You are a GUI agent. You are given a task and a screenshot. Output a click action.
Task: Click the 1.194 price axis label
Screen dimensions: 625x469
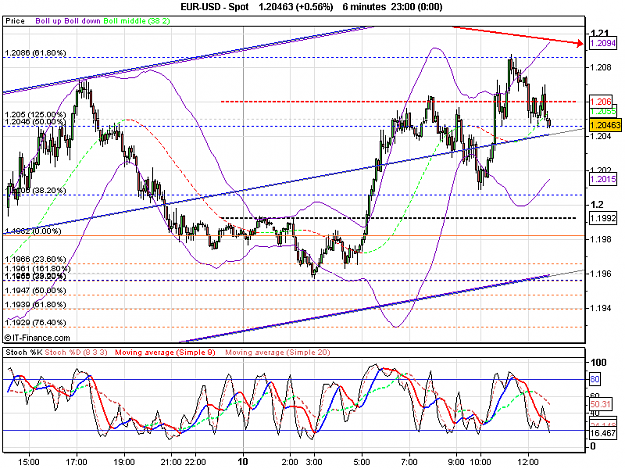600,308
